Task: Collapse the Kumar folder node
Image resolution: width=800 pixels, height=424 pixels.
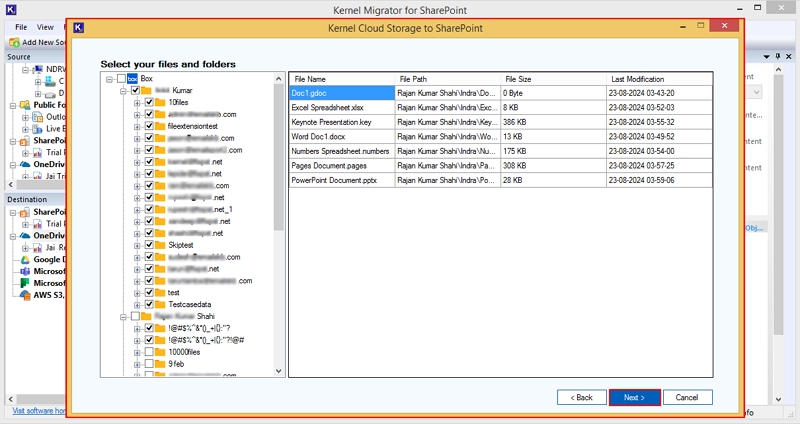Action: [x=123, y=91]
